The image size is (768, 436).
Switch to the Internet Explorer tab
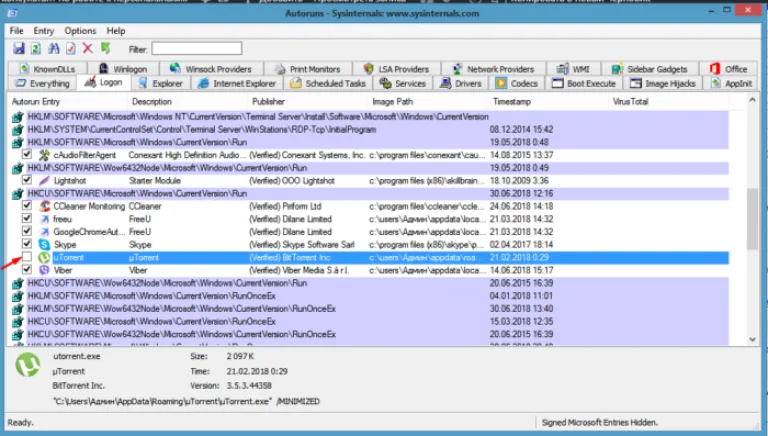tap(237, 84)
